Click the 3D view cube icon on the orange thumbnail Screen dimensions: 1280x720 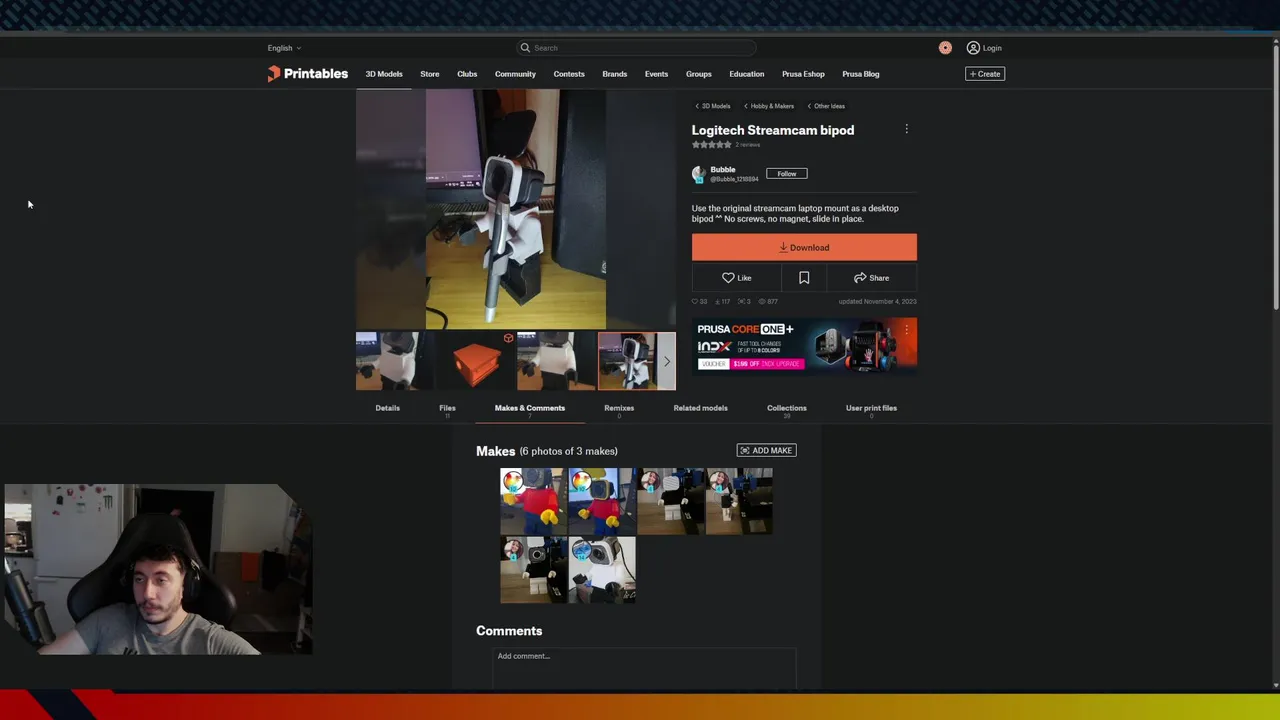click(508, 339)
